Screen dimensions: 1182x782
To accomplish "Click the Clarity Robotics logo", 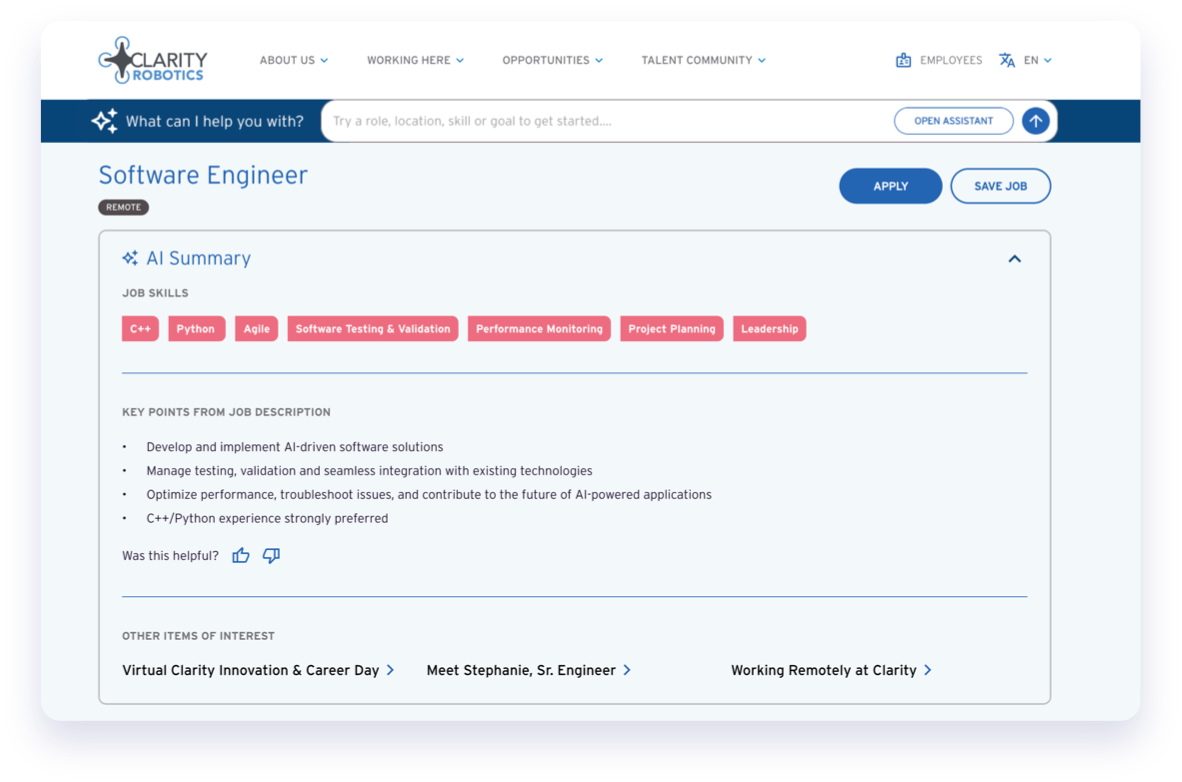I will [152, 60].
